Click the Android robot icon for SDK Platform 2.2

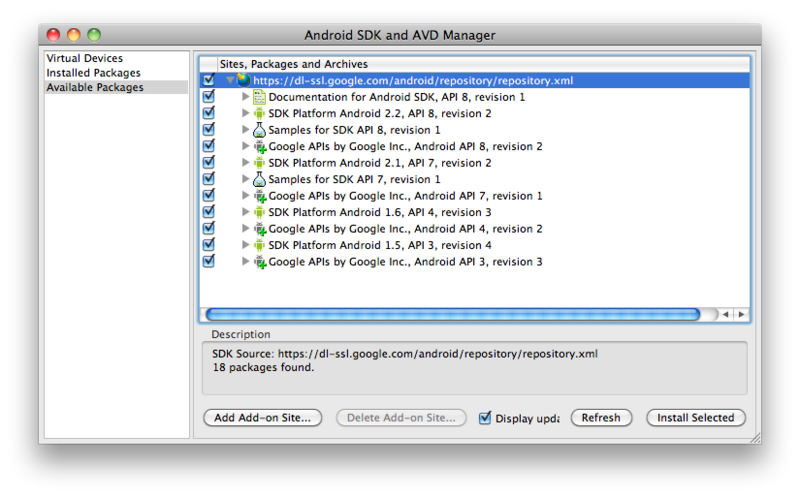click(x=259, y=113)
